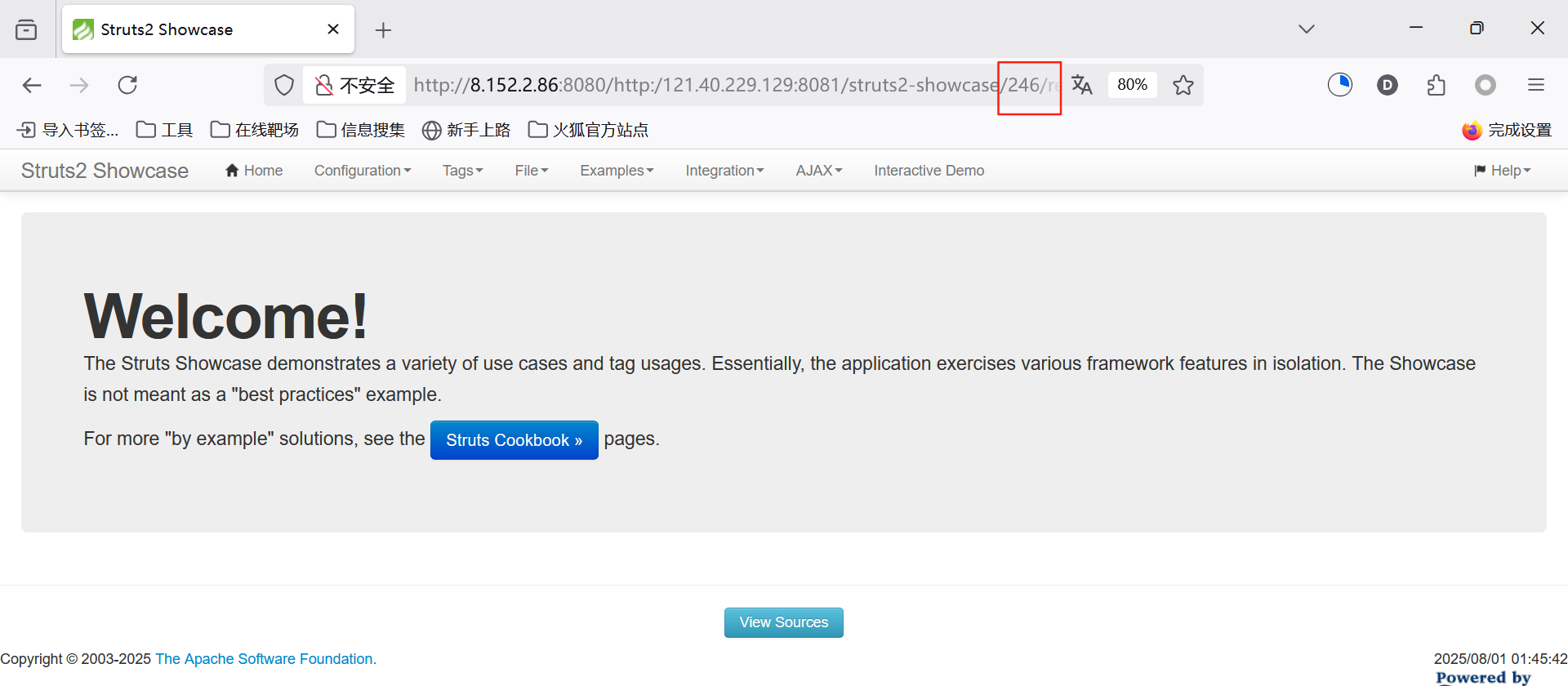Screen dimensions: 1568x686
Task: Minimize the browser window
Action: [x=1416, y=28]
